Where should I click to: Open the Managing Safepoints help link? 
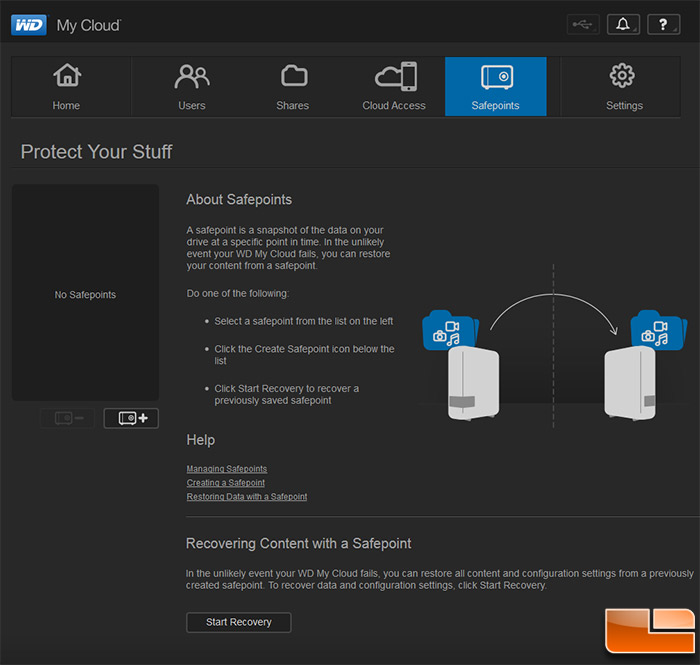point(227,469)
